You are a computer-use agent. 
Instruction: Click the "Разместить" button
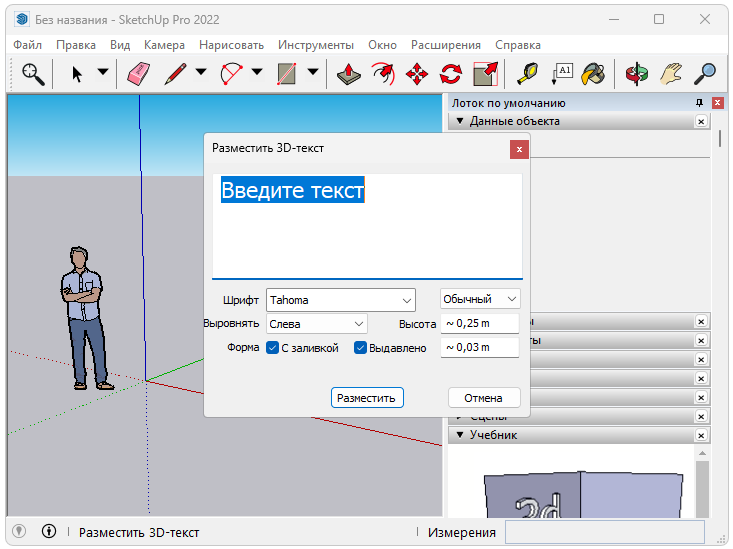tap(367, 398)
